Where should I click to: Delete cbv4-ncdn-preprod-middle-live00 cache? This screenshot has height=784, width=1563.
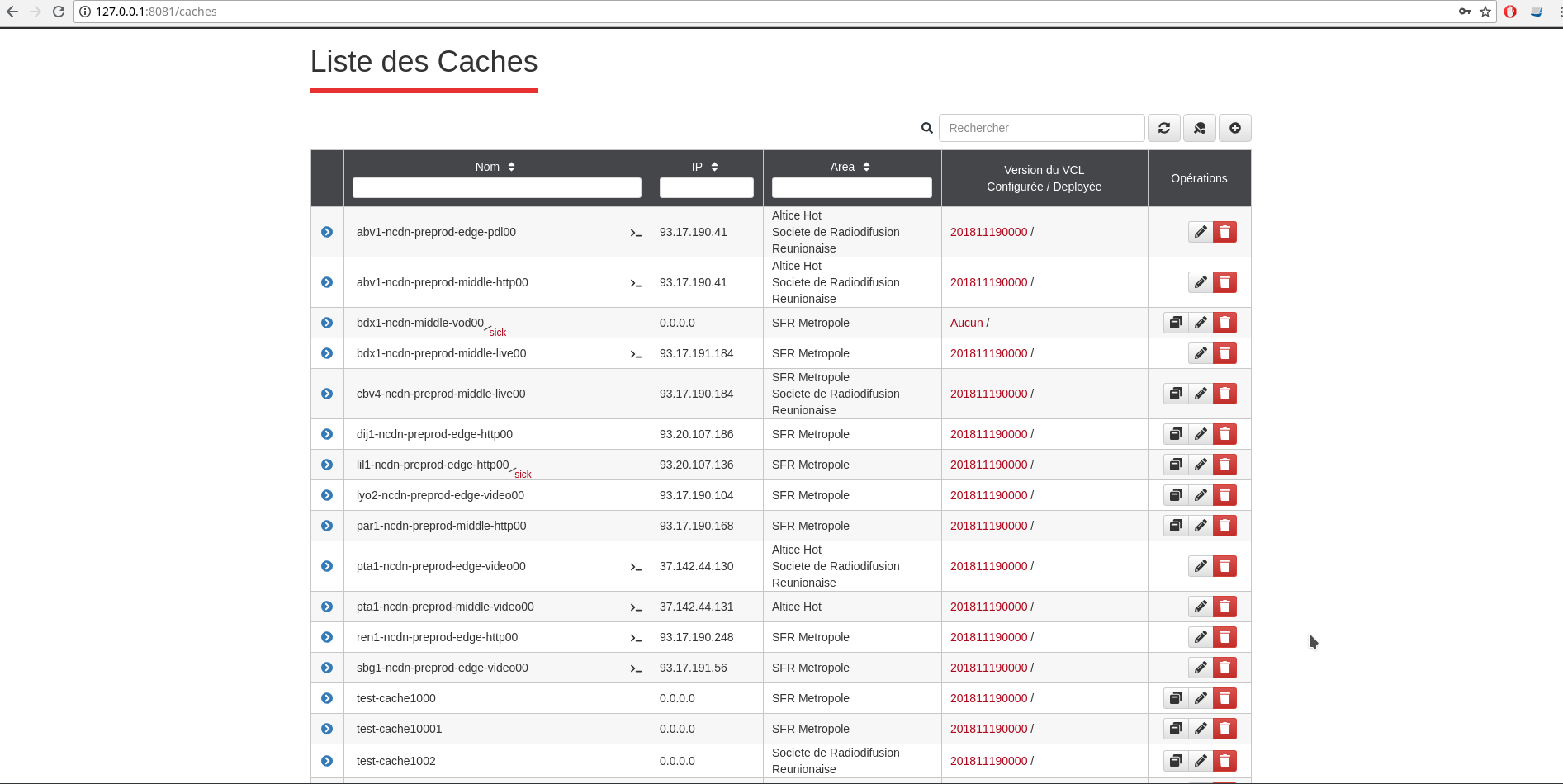click(x=1225, y=394)
